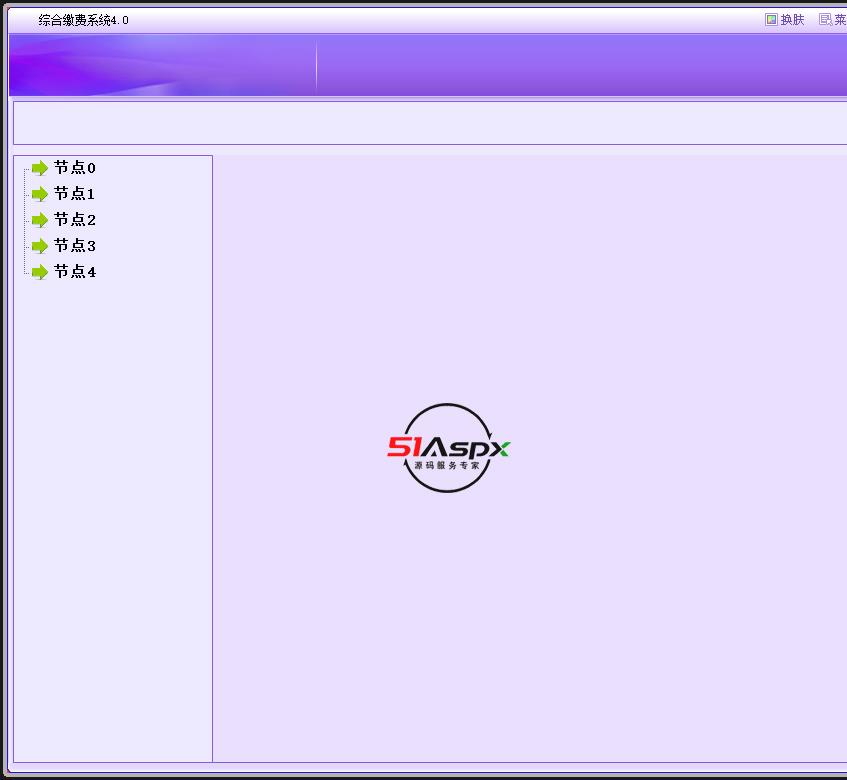This screenshot has height=780, width=847.
Task: Select tree node 节点0
Action: (x=75, y=167)
